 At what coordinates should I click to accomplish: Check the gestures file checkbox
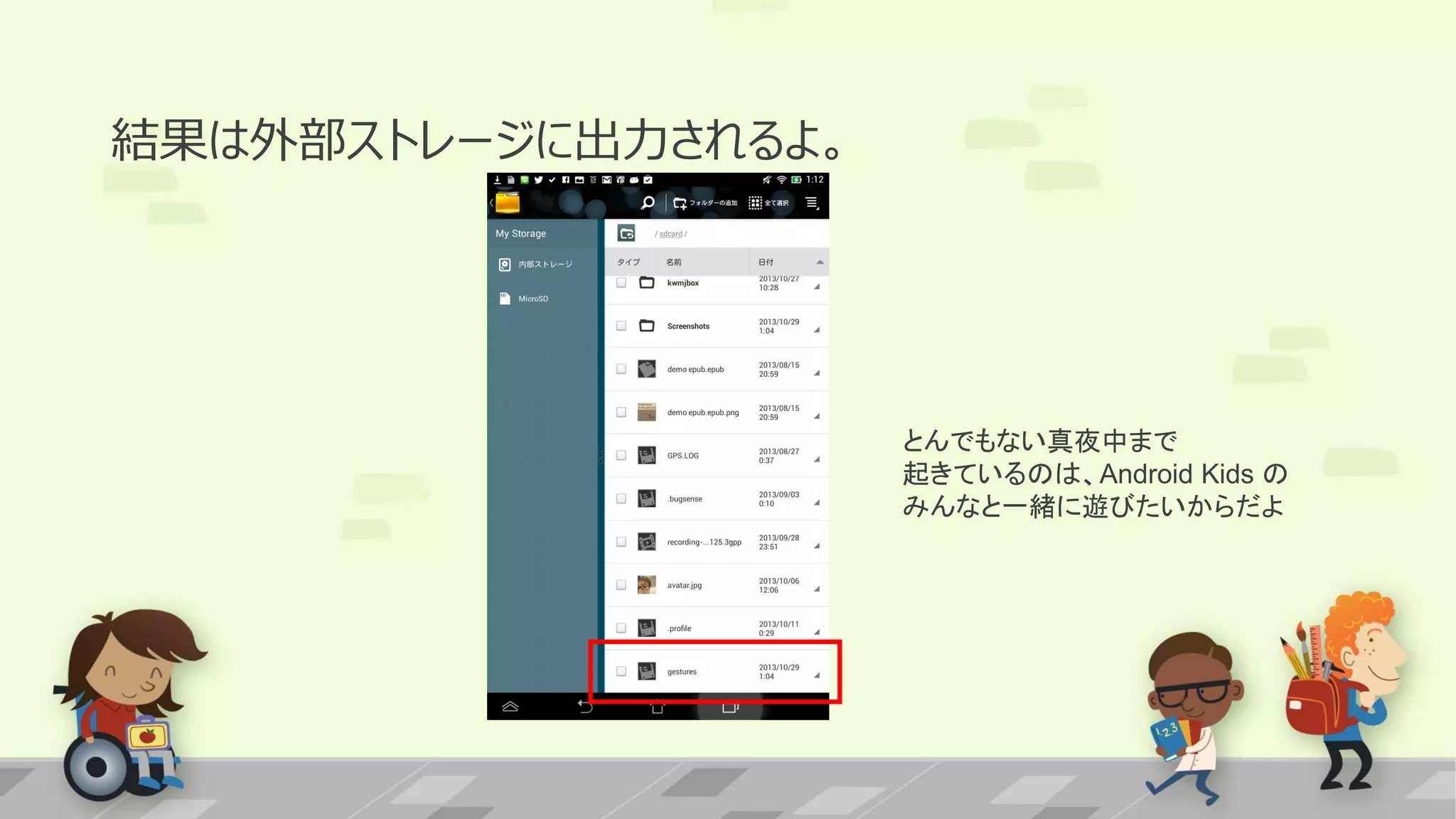click(621, 671)
